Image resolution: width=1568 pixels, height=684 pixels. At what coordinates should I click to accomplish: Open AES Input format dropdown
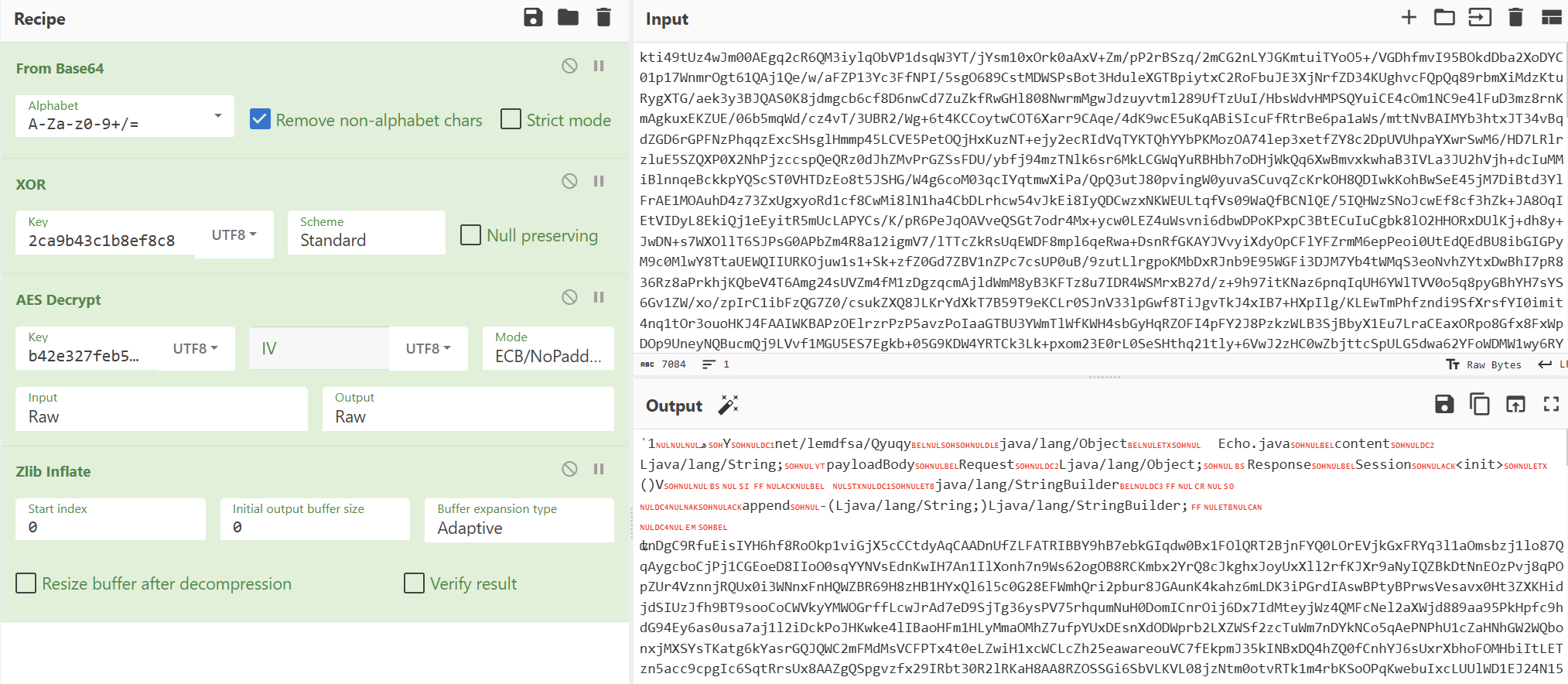pos(162,409)
